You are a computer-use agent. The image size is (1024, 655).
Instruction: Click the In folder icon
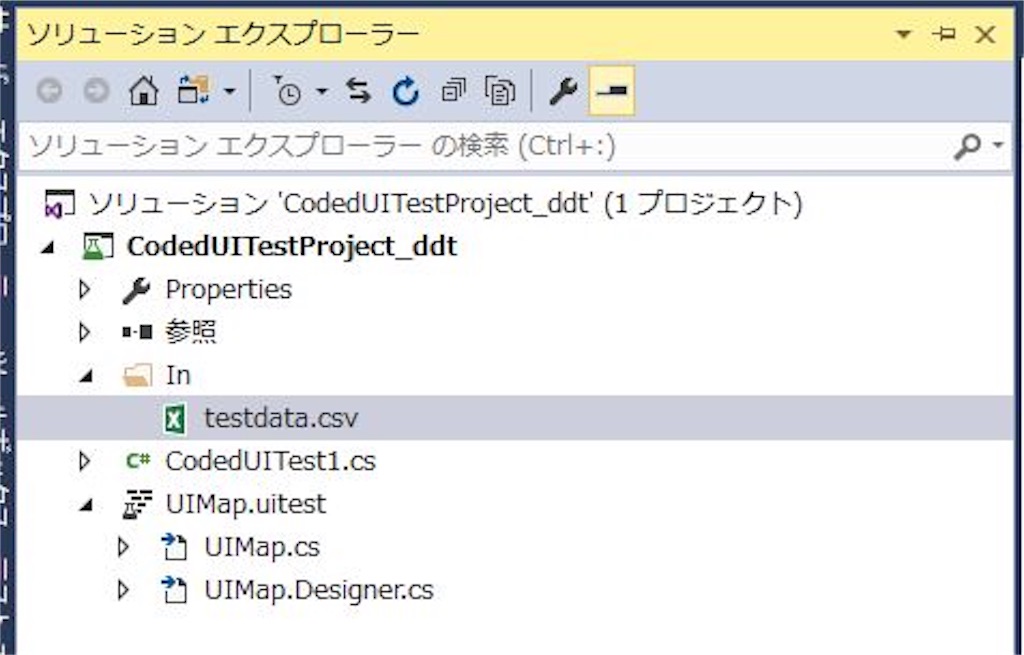(x=137, y=375)
